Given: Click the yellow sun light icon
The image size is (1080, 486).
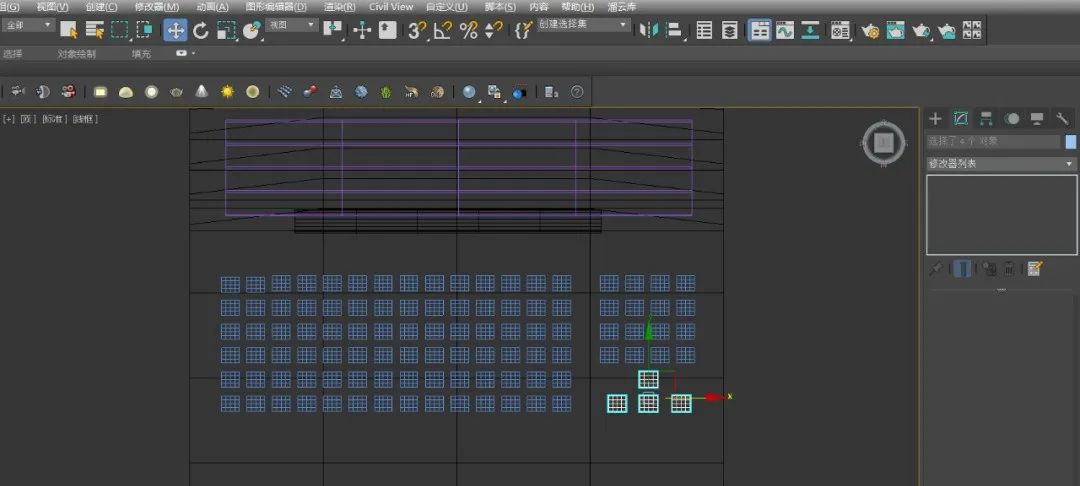Looking at the screenshot, I should tap(227, 92).
